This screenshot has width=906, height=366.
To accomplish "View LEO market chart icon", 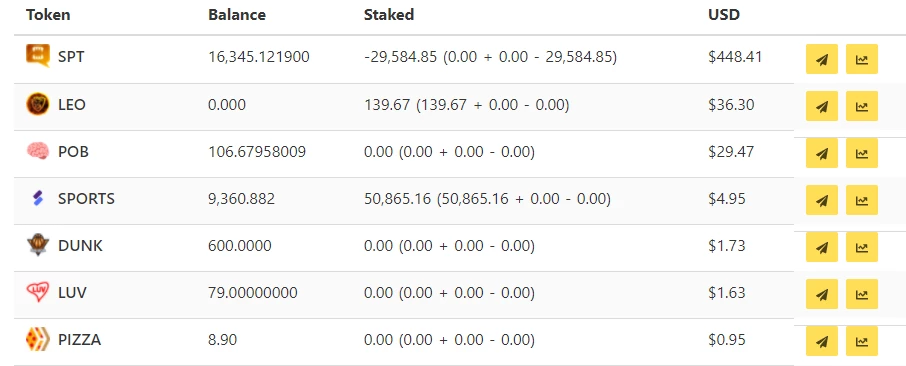I will point(862,106).
